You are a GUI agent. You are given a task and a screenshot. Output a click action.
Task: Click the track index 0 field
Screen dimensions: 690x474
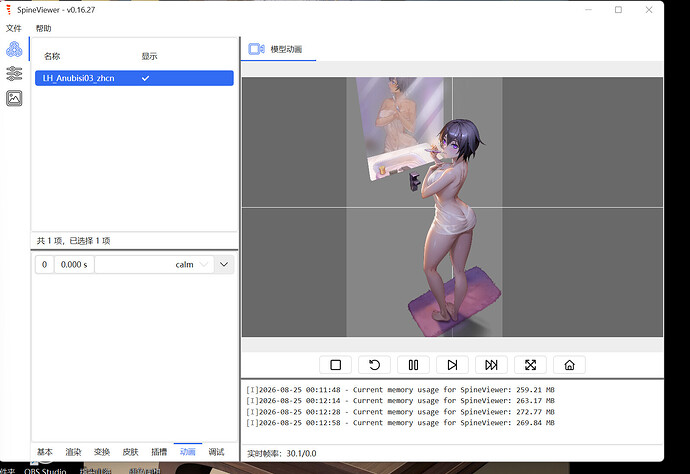pyautogui.click(x=44, y=265)
